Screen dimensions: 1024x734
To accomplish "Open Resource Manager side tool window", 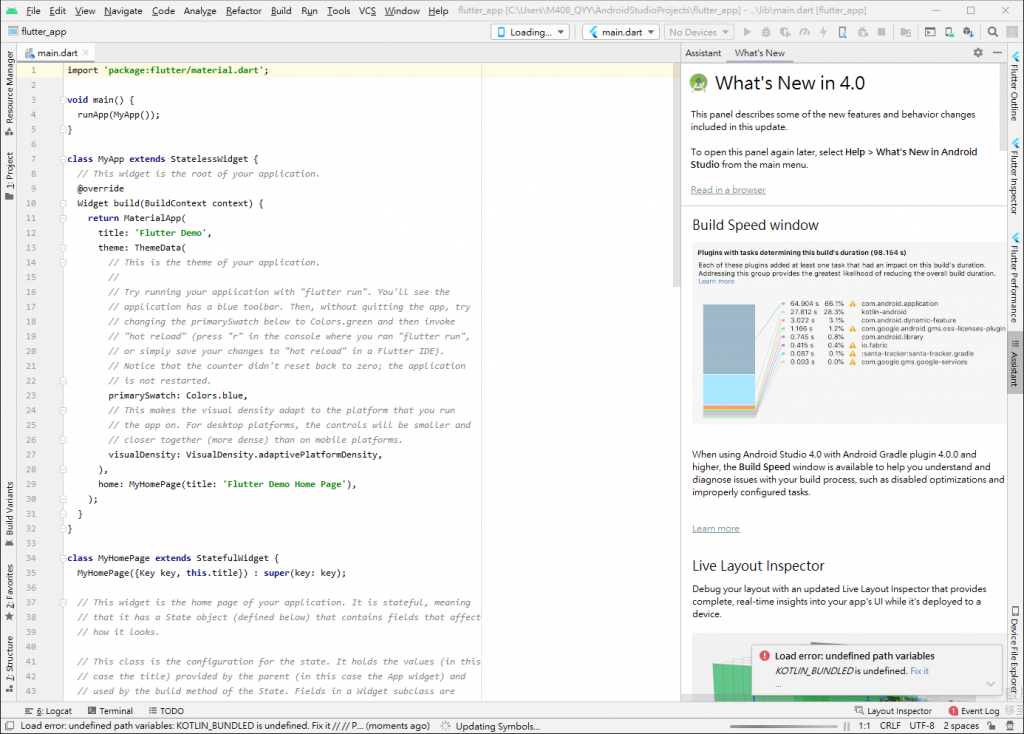I will coord(9,93).
